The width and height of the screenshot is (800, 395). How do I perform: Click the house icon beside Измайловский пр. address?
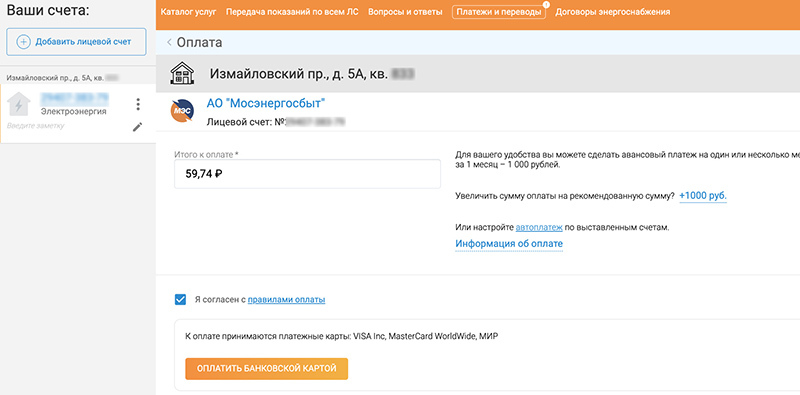click(x=182, y=74)
